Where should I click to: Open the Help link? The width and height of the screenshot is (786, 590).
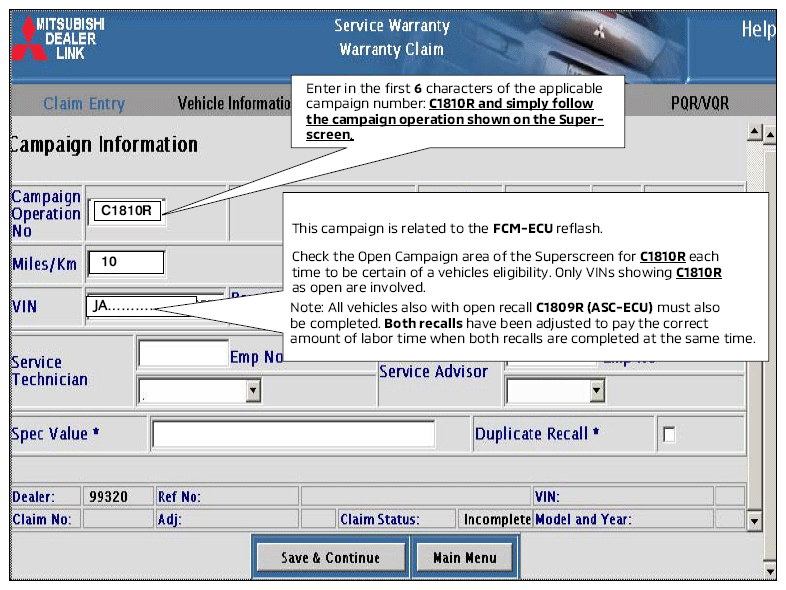[x=758, y=30]
